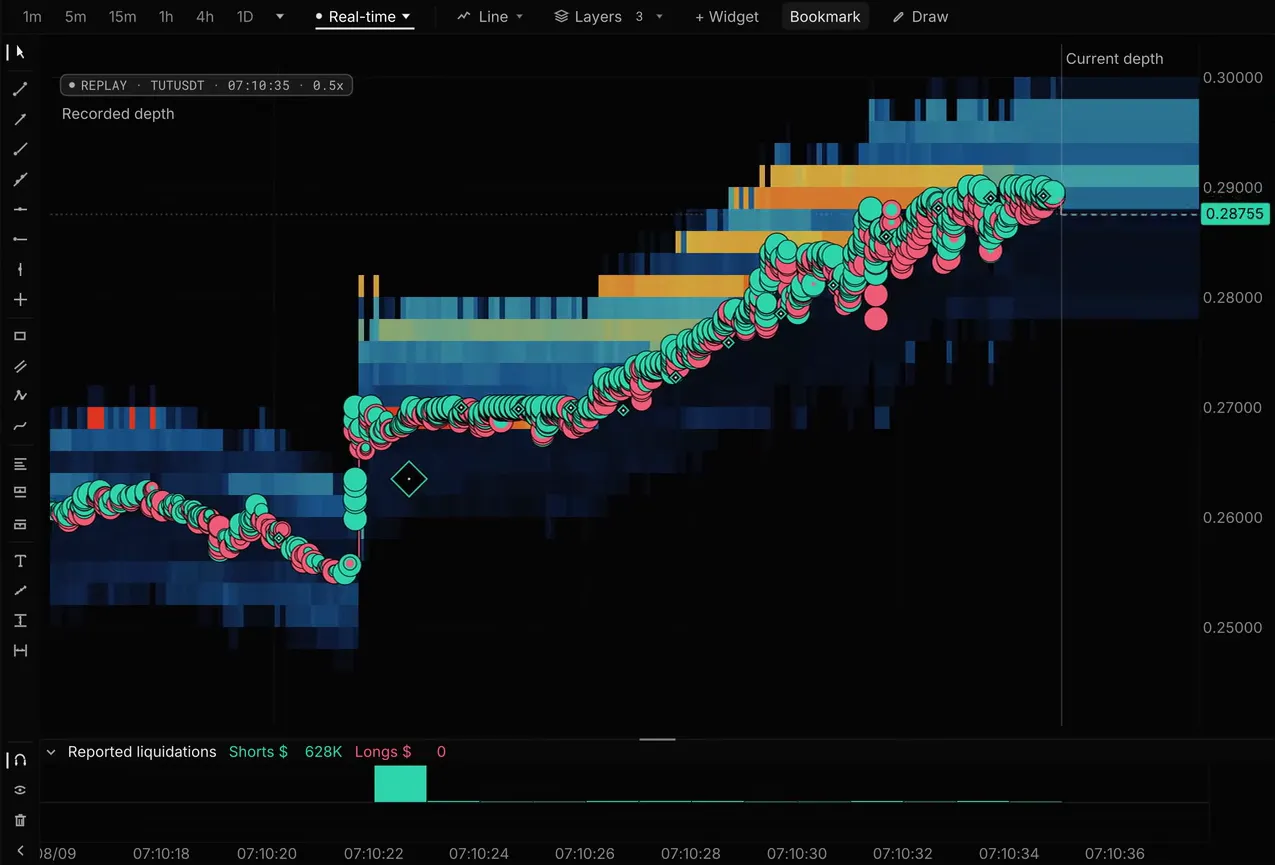The width and height of the screenshot is (1275, 865).
Task: Click the 628K shorts value
Action: coord(323,752)
